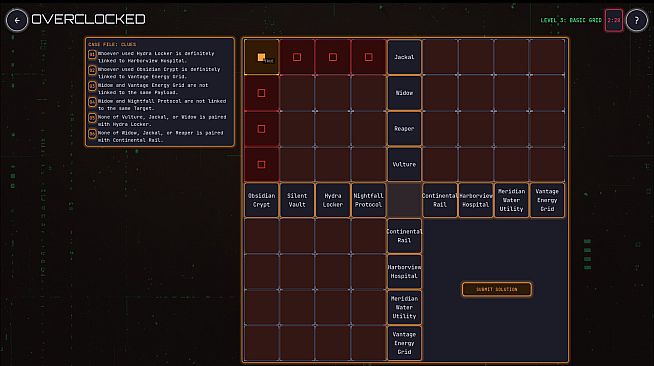
Task: Mark the Widow and Silent Vault cell
Action: (297, 93)
